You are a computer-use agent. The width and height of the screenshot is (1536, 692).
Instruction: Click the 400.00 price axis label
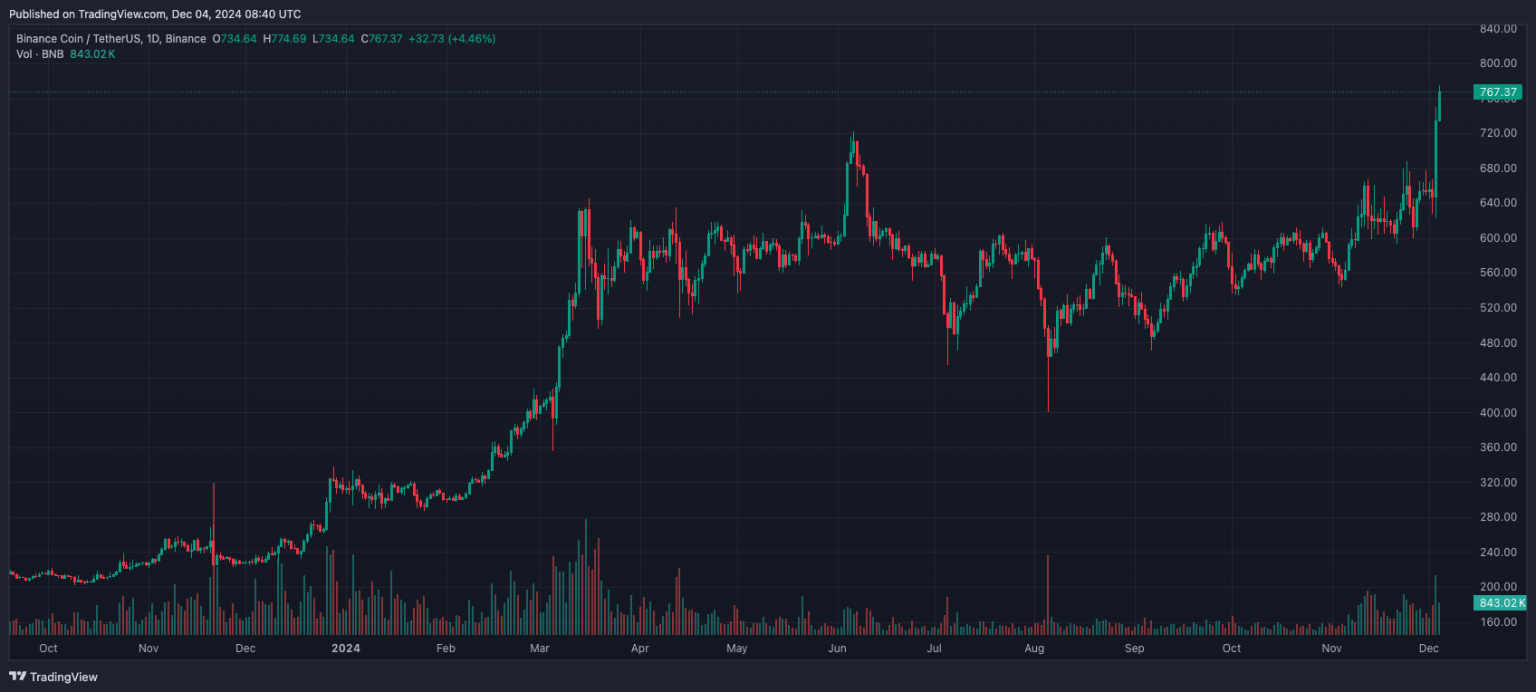tap(1498, 412)
